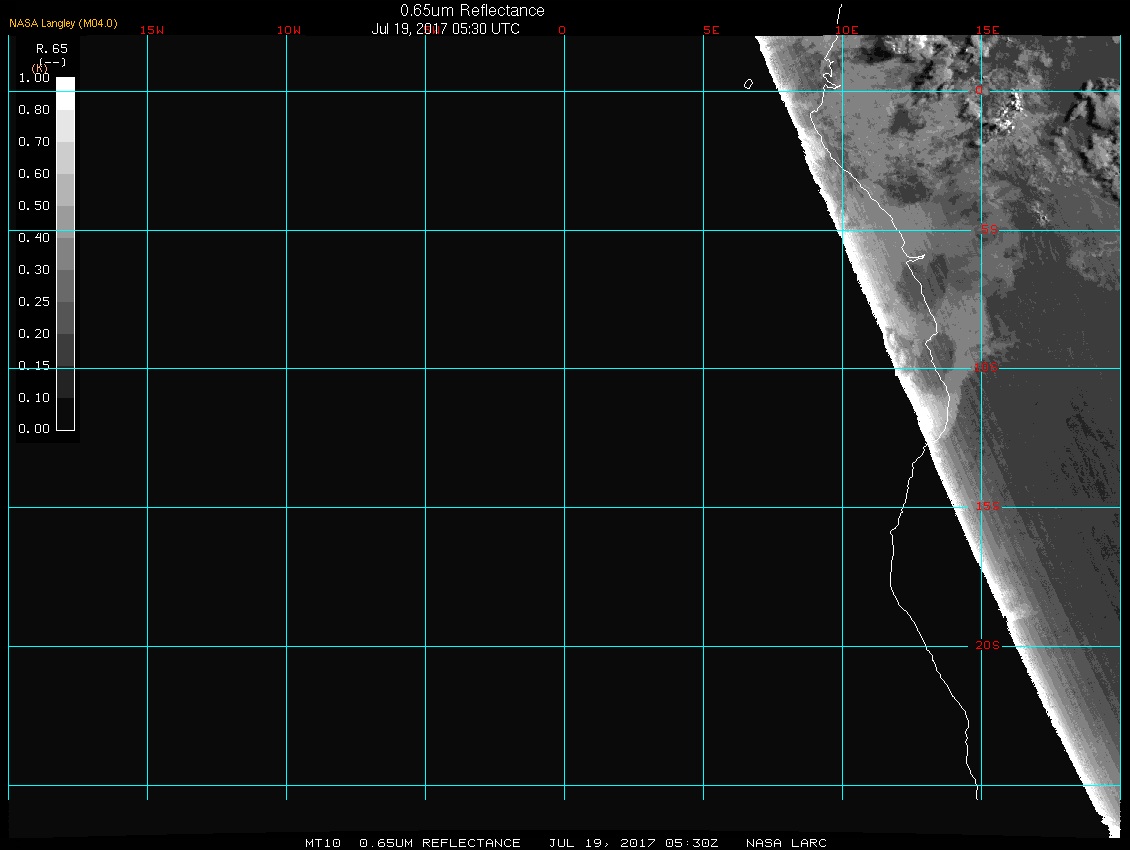
Task: Click the 0.25 scale value
Action: (34, 301)
